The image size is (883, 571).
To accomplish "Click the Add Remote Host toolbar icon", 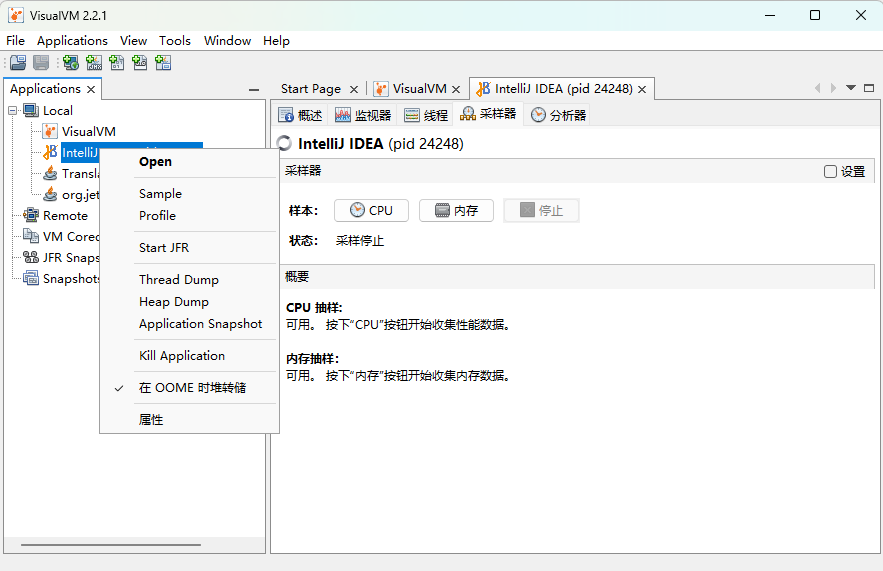I will coord(71,63).
